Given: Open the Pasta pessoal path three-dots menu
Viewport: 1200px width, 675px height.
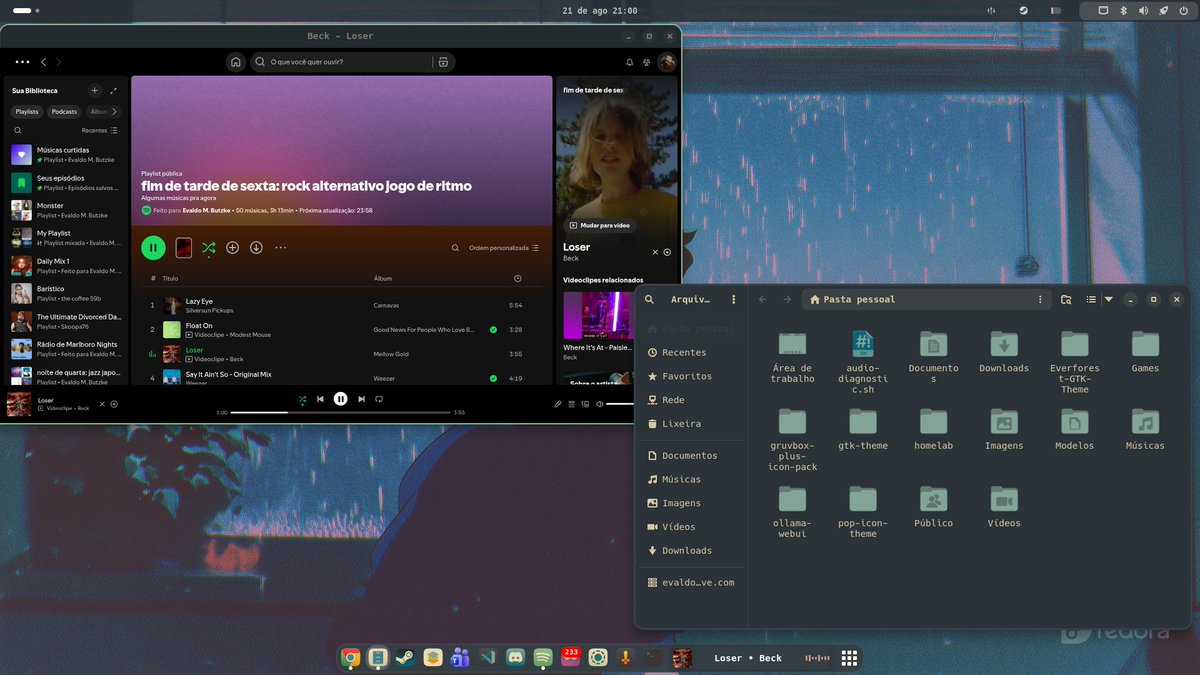Looking at the screenshot, I should (1040, 299).
